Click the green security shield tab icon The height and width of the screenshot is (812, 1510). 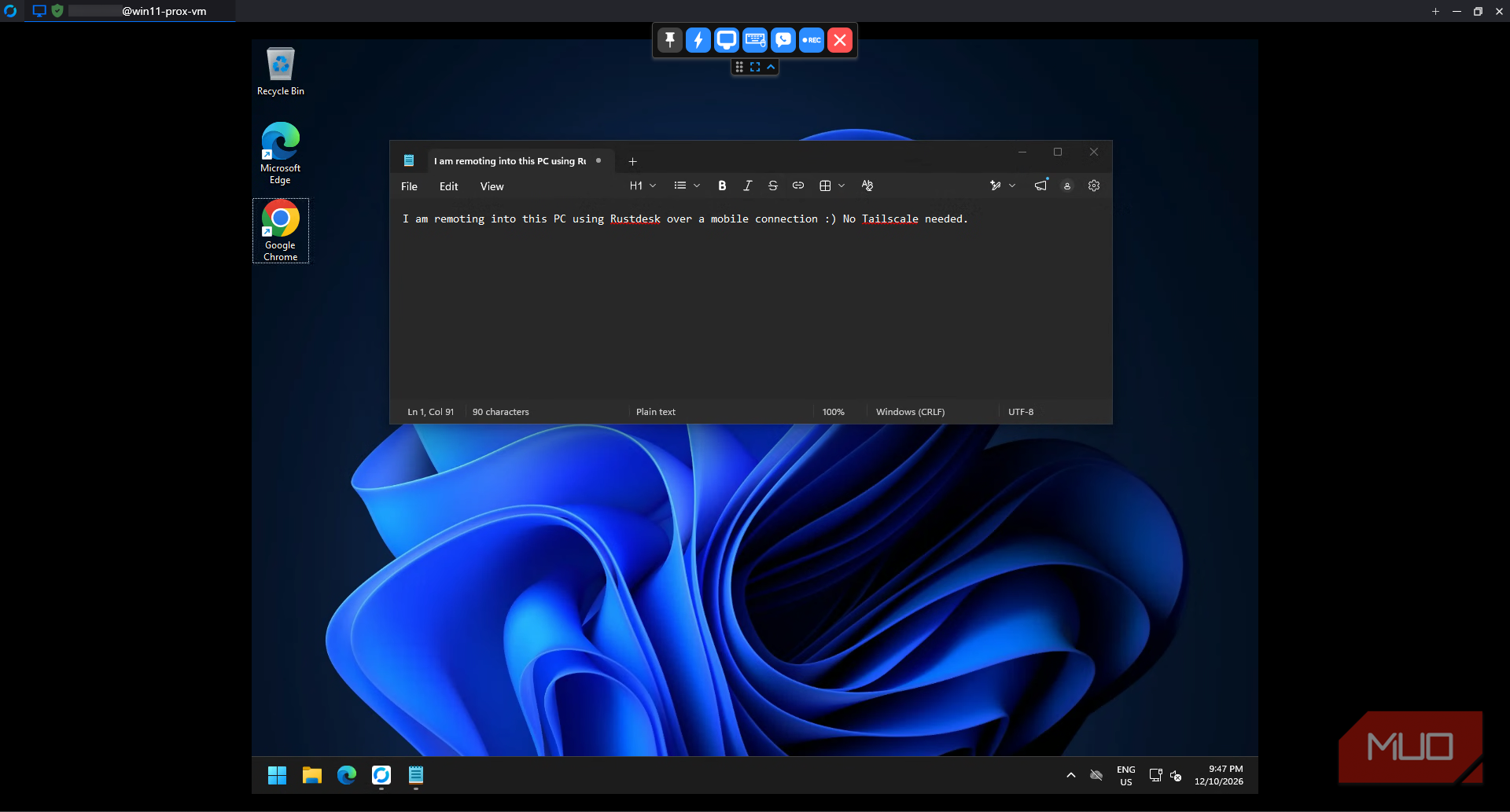pos(57,11)
